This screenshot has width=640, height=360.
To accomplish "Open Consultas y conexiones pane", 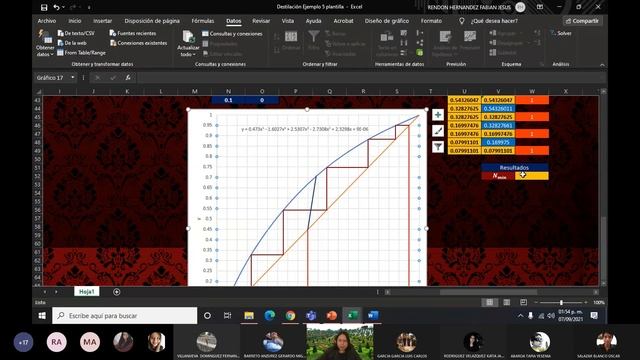I will [232, 34].
